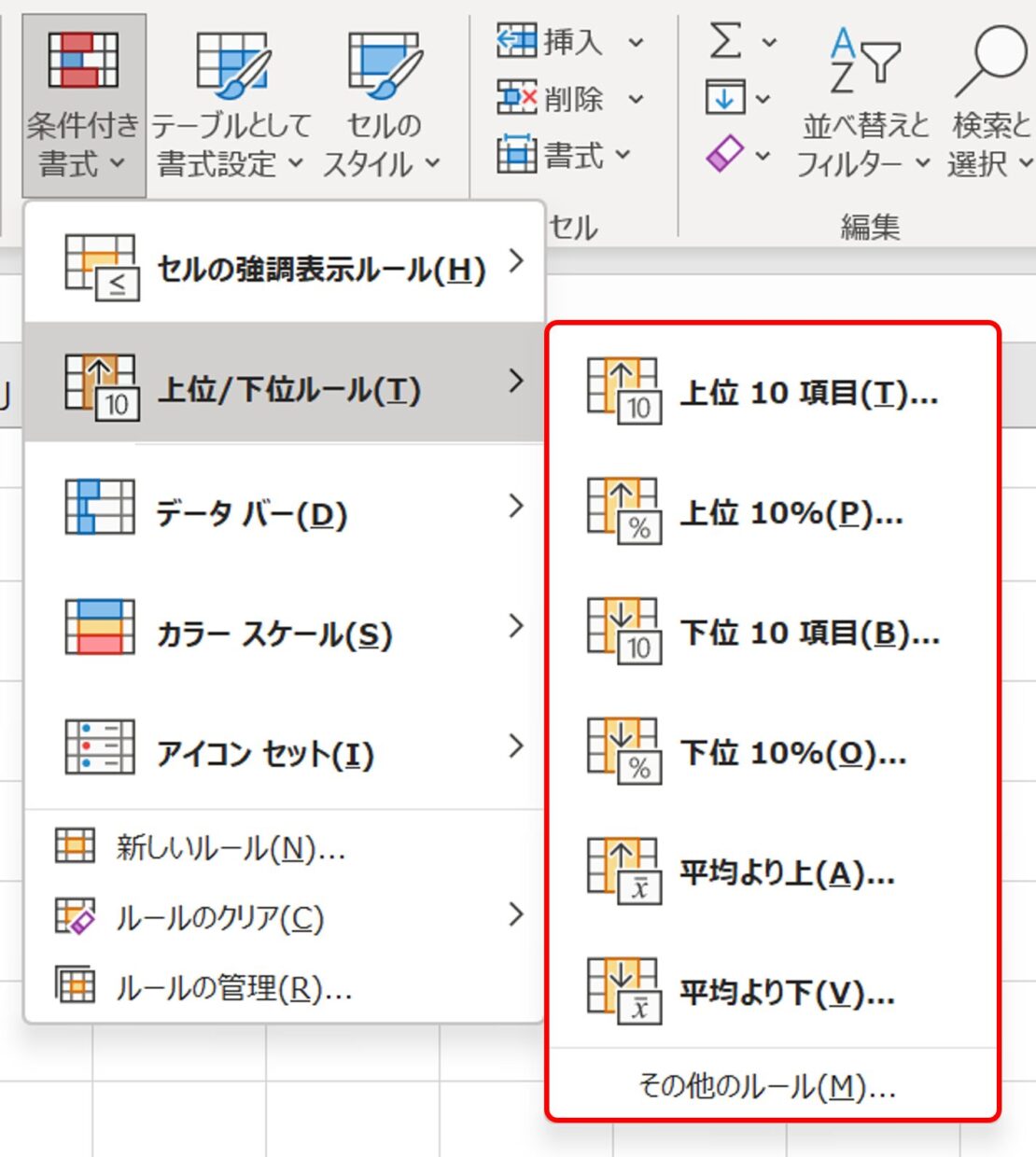Choose 上位 10%(P)... option
Screen dimensions: 1036x1157
click(773, 510)
